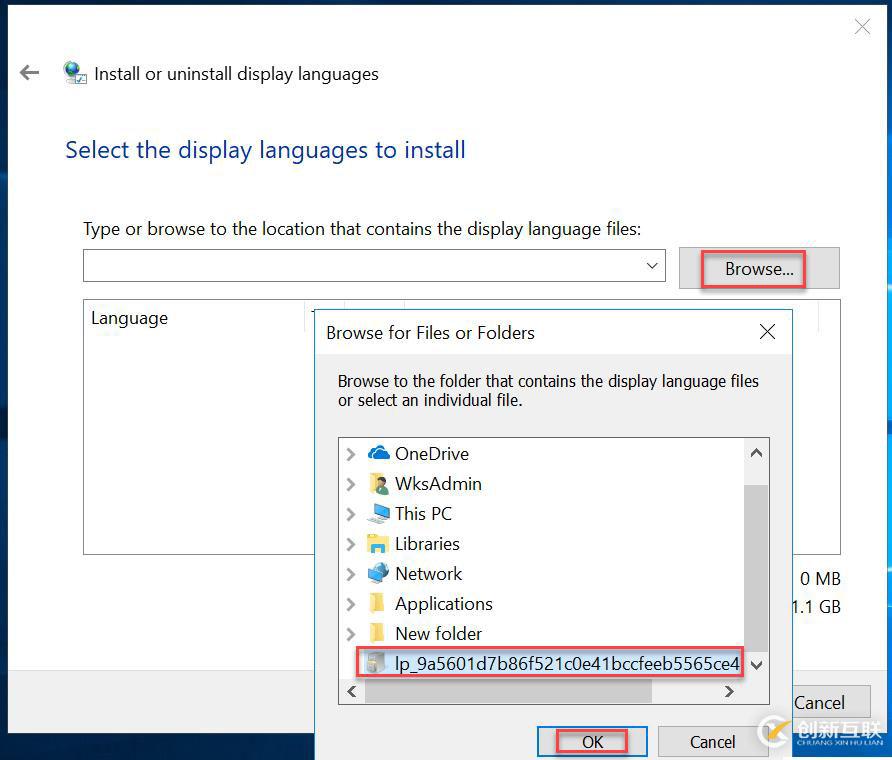Expand the This PC tree node

pos(352,513)
